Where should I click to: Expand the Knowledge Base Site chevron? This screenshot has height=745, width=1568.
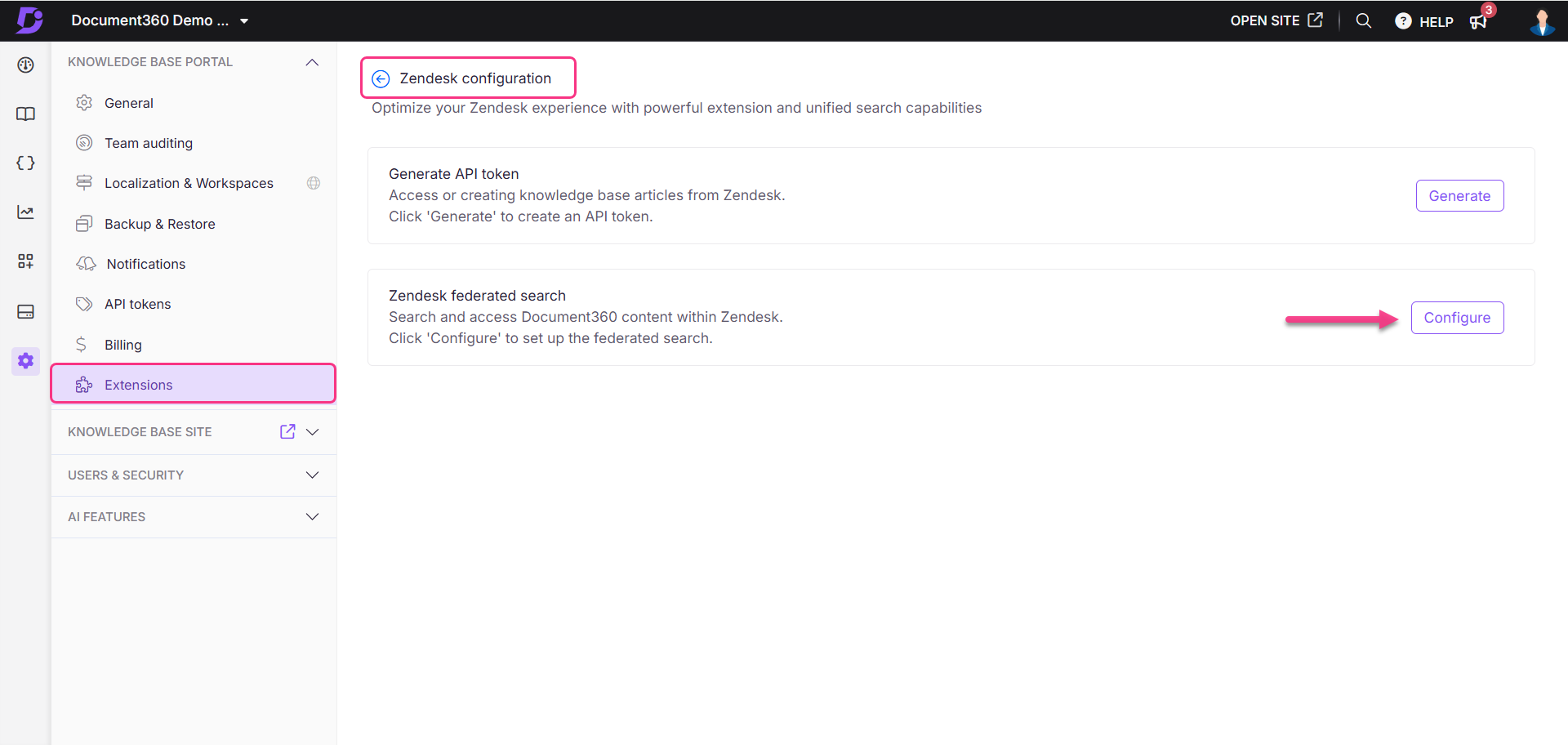click(x=312, y=432)
